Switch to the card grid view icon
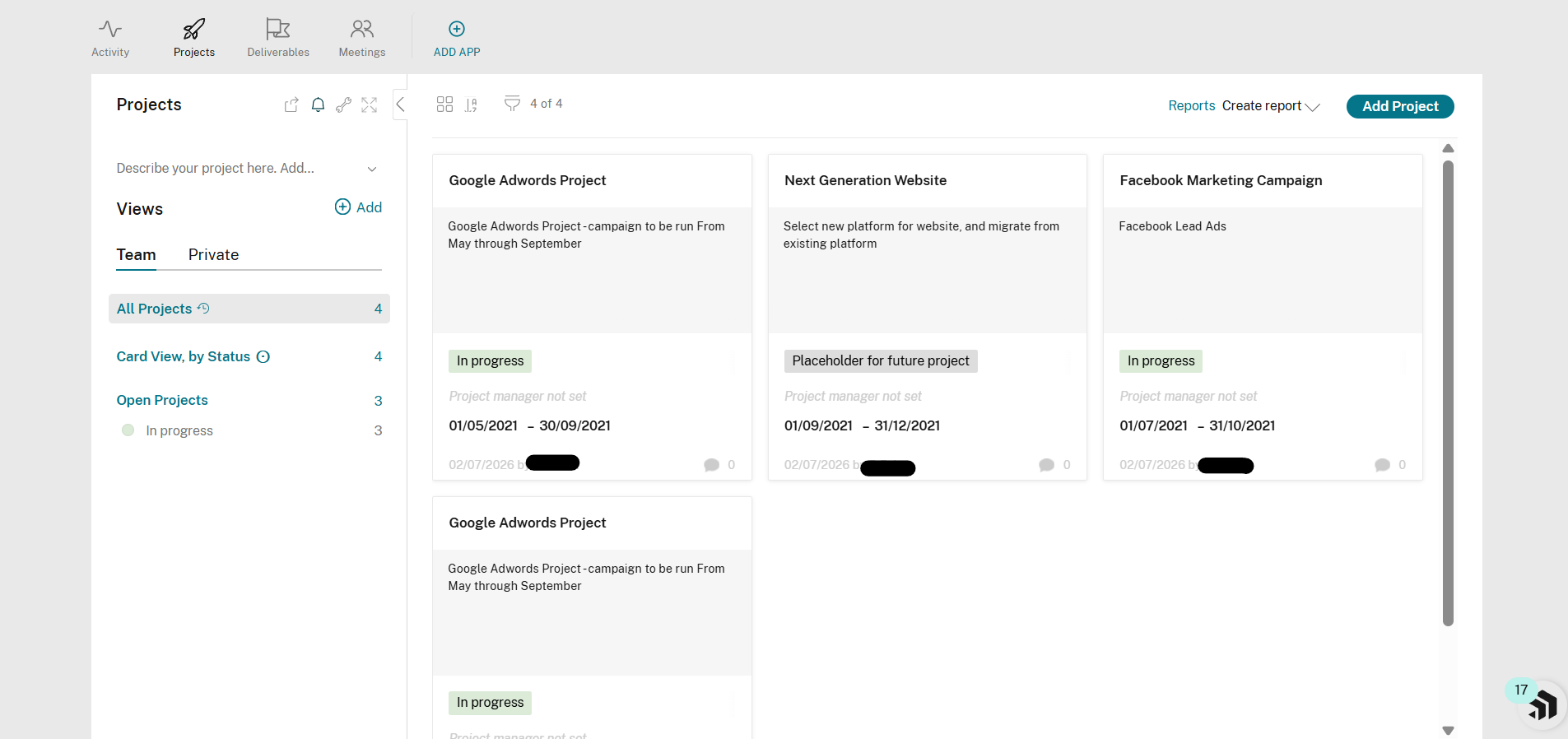This screenshot has height=739, width=1568. click(444, 104)
